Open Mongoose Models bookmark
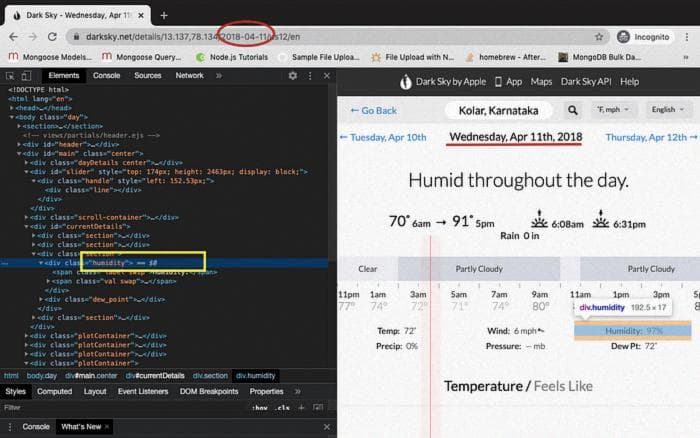700x438 pixels. click(x=50, y=57)
